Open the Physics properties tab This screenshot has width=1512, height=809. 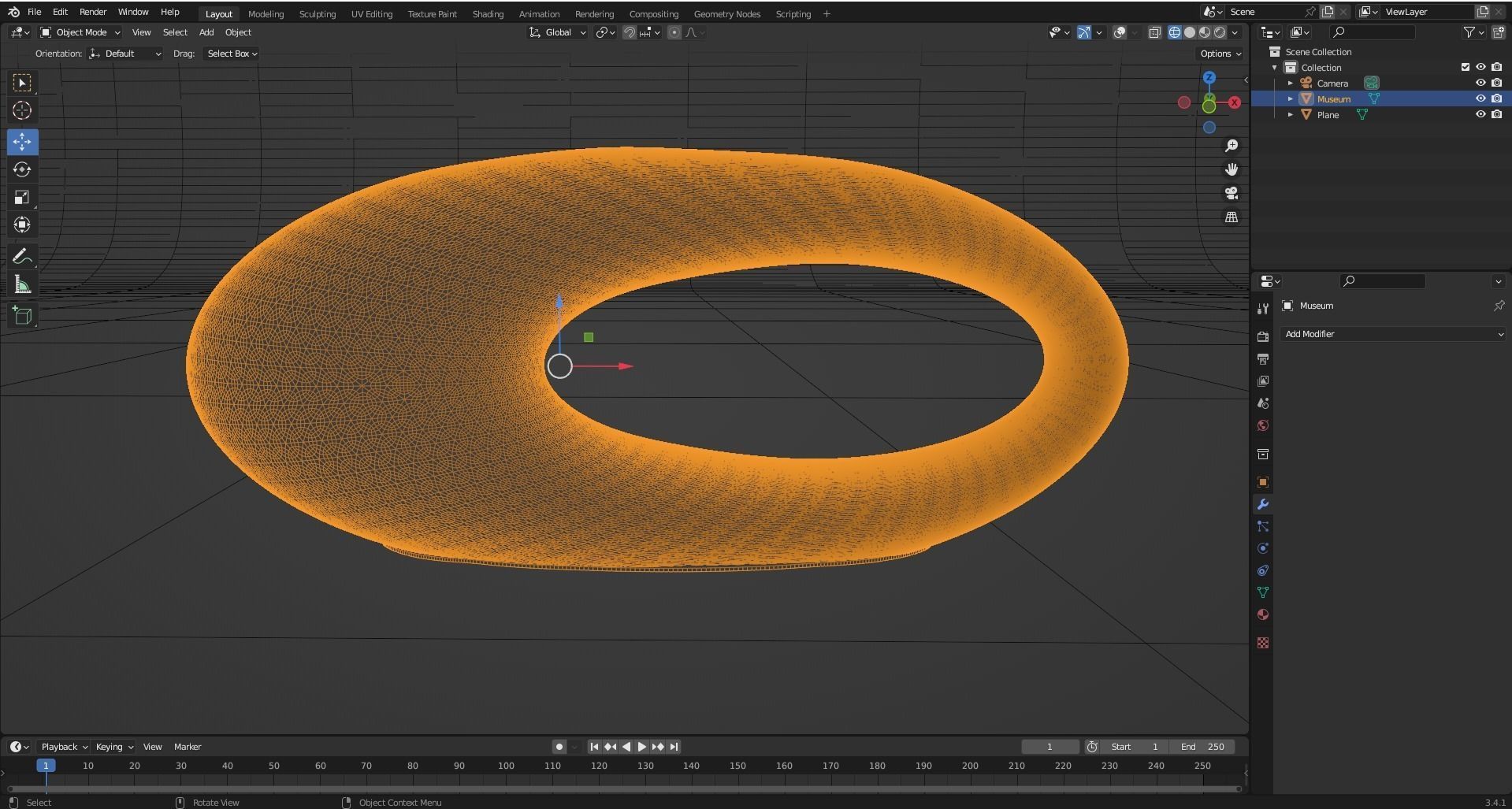tap(1263, 548)
